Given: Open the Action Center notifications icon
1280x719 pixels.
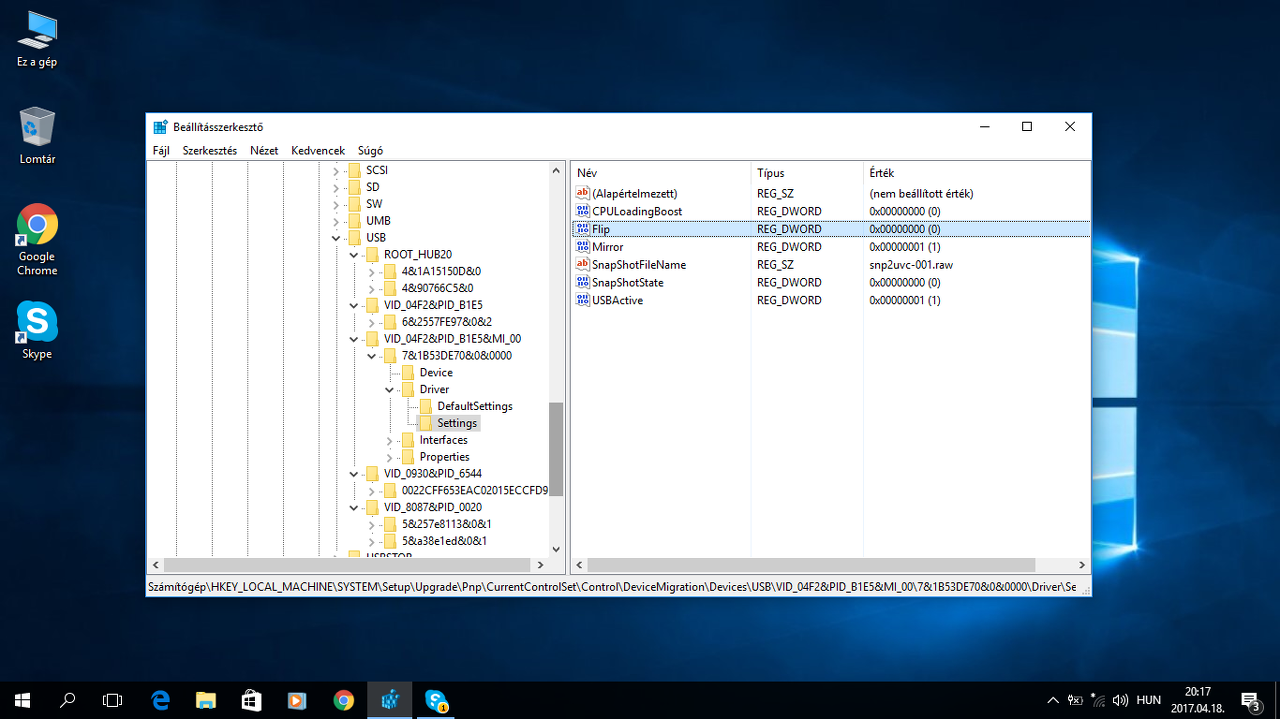Looking at the screenshot, I should pyautogui.click(x=1251, y=700).
